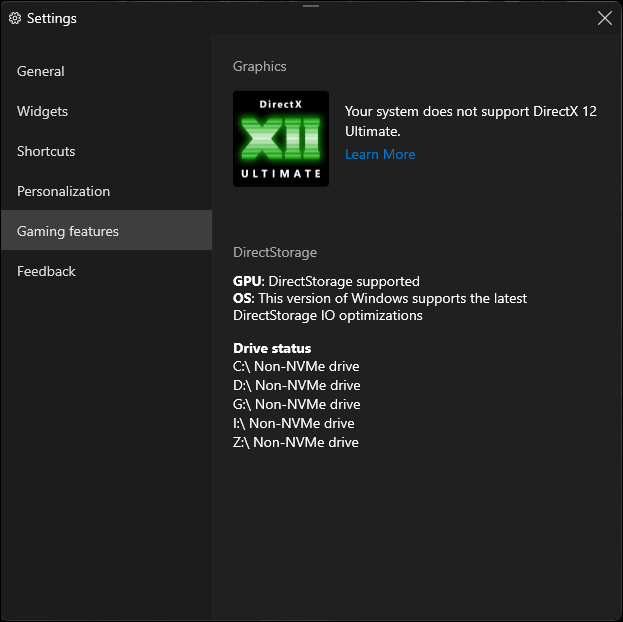Select the C:\ Non-NVMe drive entry

(x=296, y=366)
